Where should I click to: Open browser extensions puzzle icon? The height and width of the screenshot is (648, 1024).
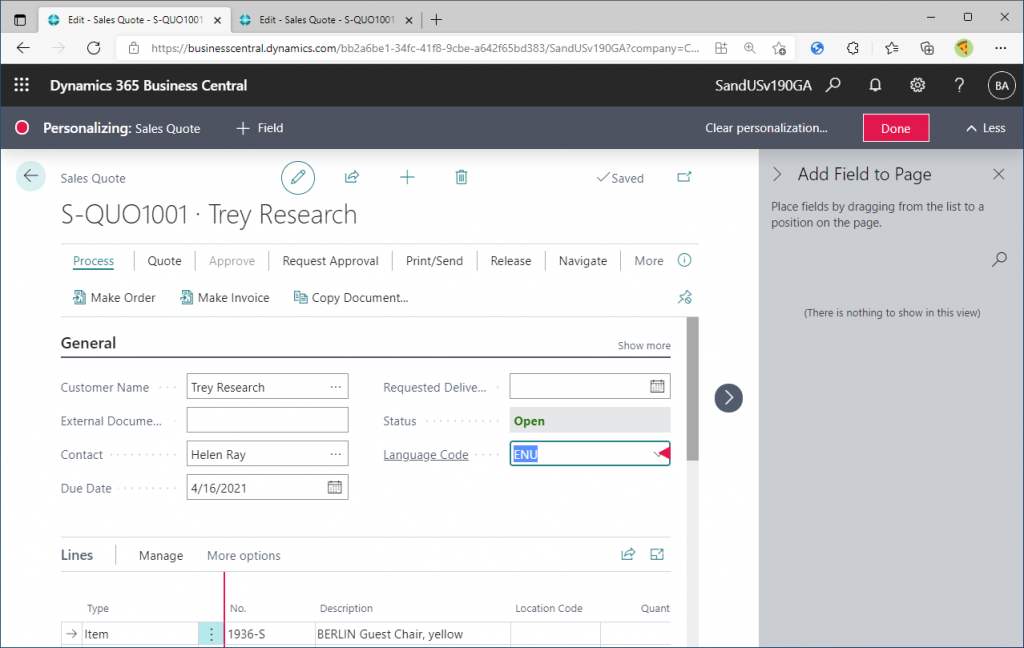853,48
